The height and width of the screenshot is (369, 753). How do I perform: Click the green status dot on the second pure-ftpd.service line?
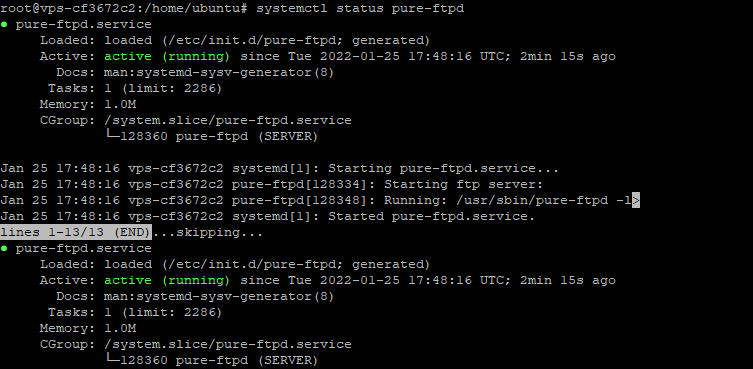tap(4, 248)
